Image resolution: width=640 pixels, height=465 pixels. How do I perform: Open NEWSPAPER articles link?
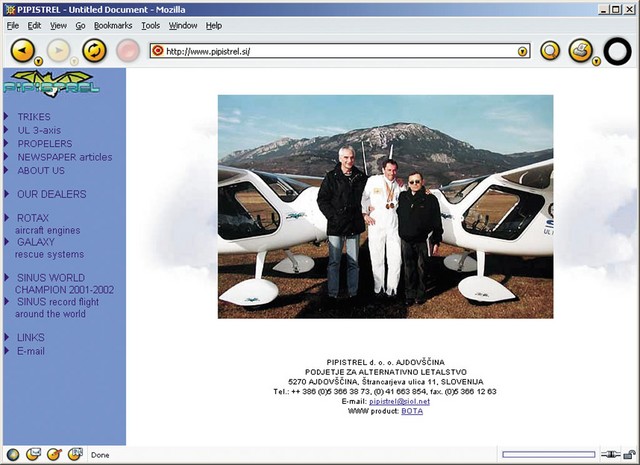pos(65,157)
